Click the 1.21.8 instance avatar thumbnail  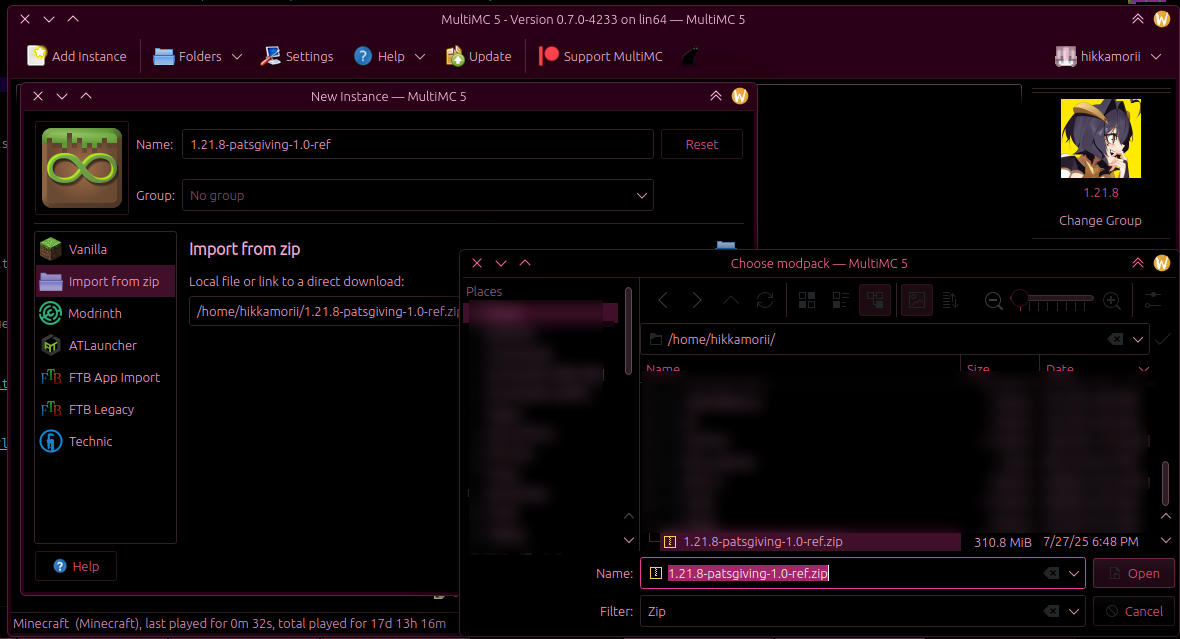[1100, 138]
